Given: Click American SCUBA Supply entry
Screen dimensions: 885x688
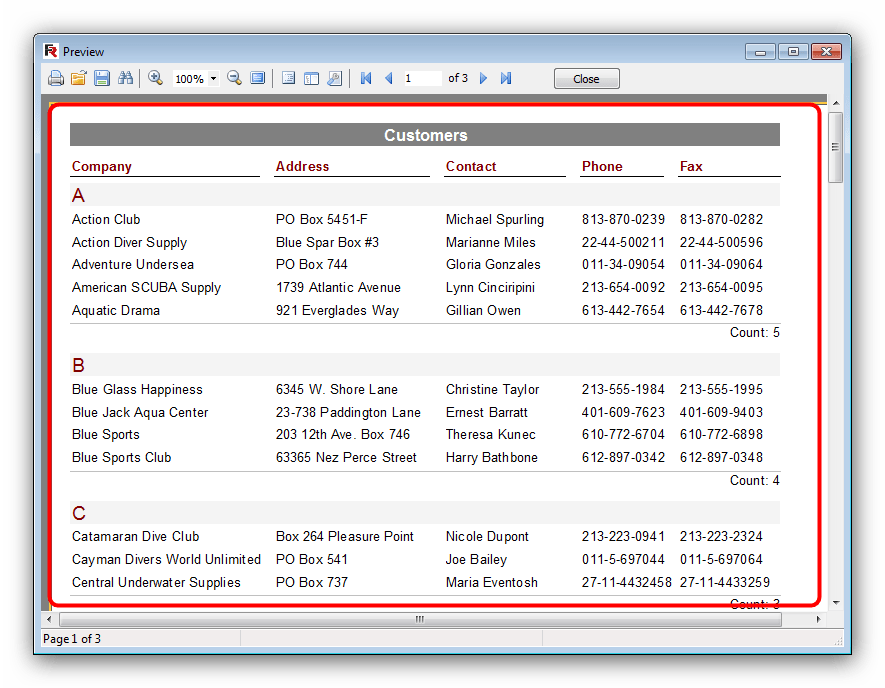Looking at the screenshot, I should pos(146,288).
